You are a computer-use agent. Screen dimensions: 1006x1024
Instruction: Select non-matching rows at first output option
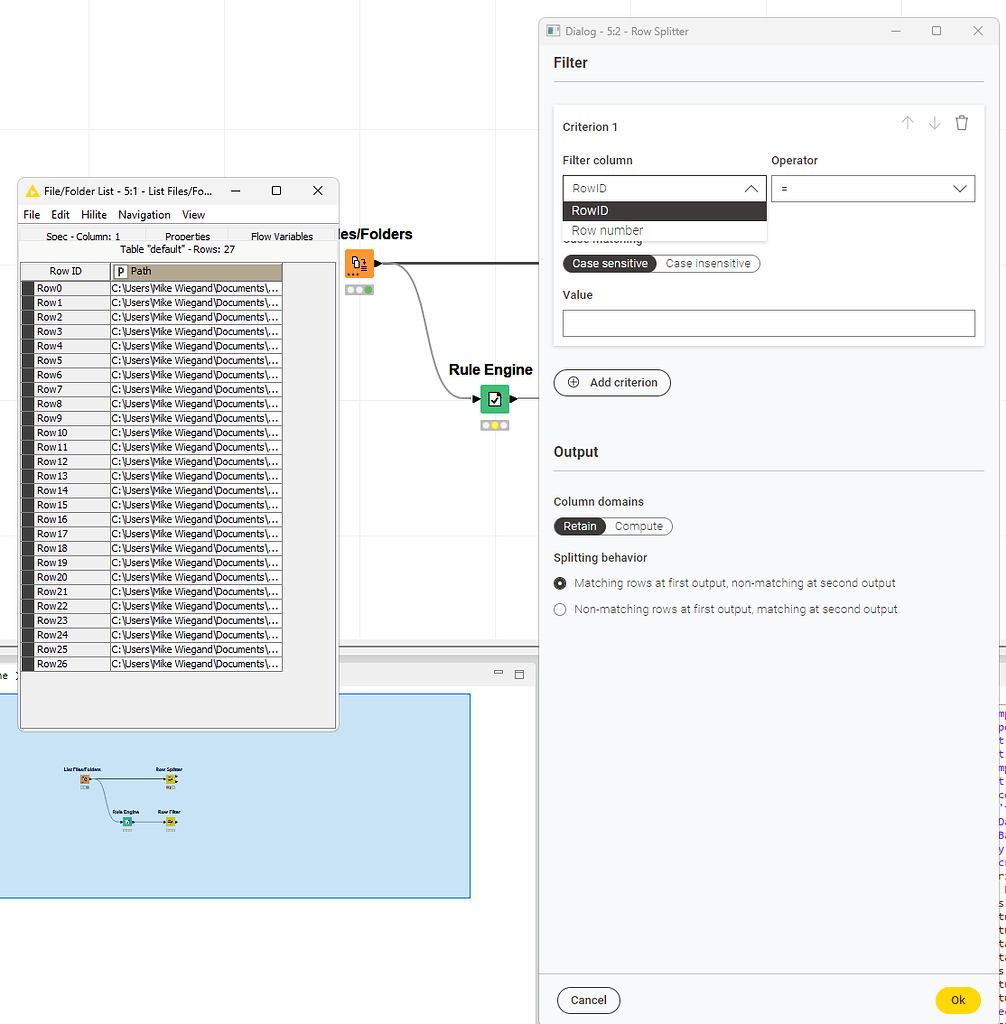click(560, 609)
